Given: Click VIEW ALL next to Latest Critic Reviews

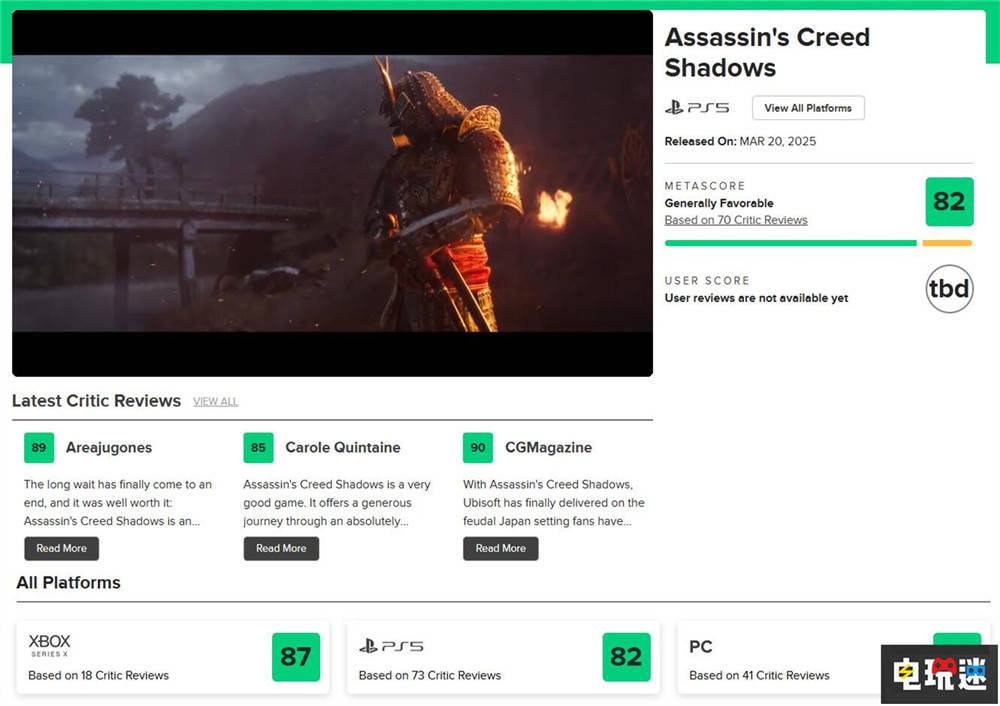Looking at the screenshot, I should [216, 402].
